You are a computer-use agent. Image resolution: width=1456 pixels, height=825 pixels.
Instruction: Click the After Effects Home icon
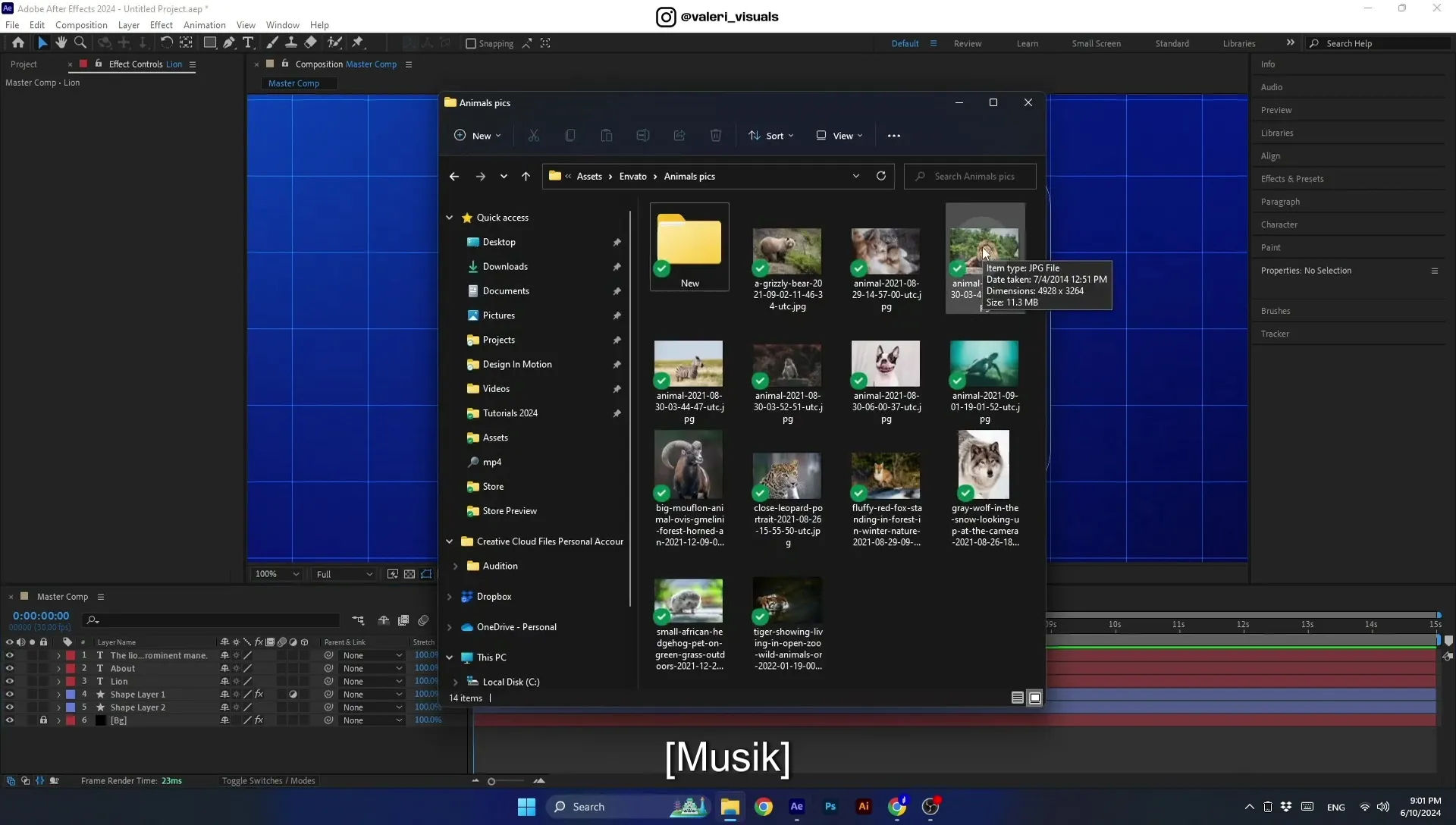tap(18, 43)
